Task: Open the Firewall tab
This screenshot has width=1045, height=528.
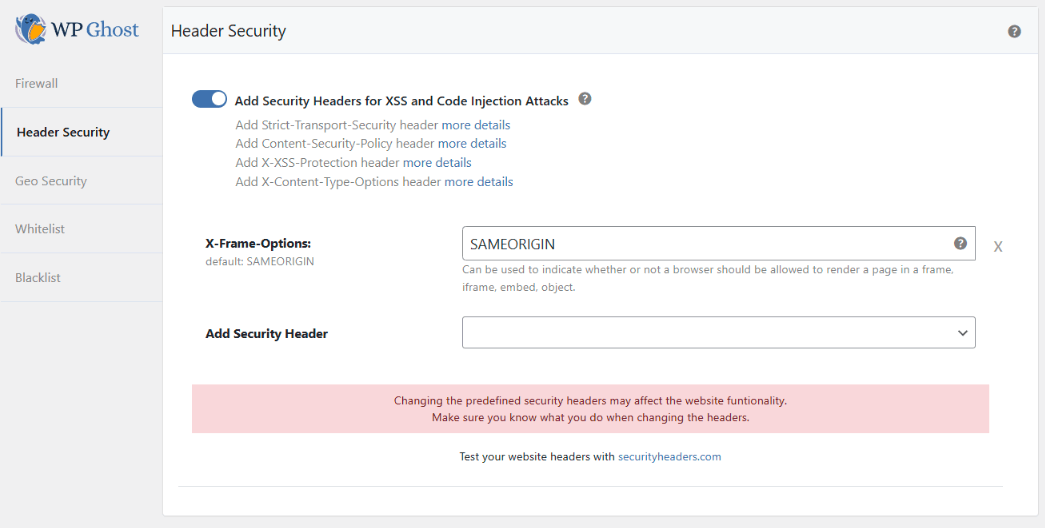Action: click(x=37, y=83)
